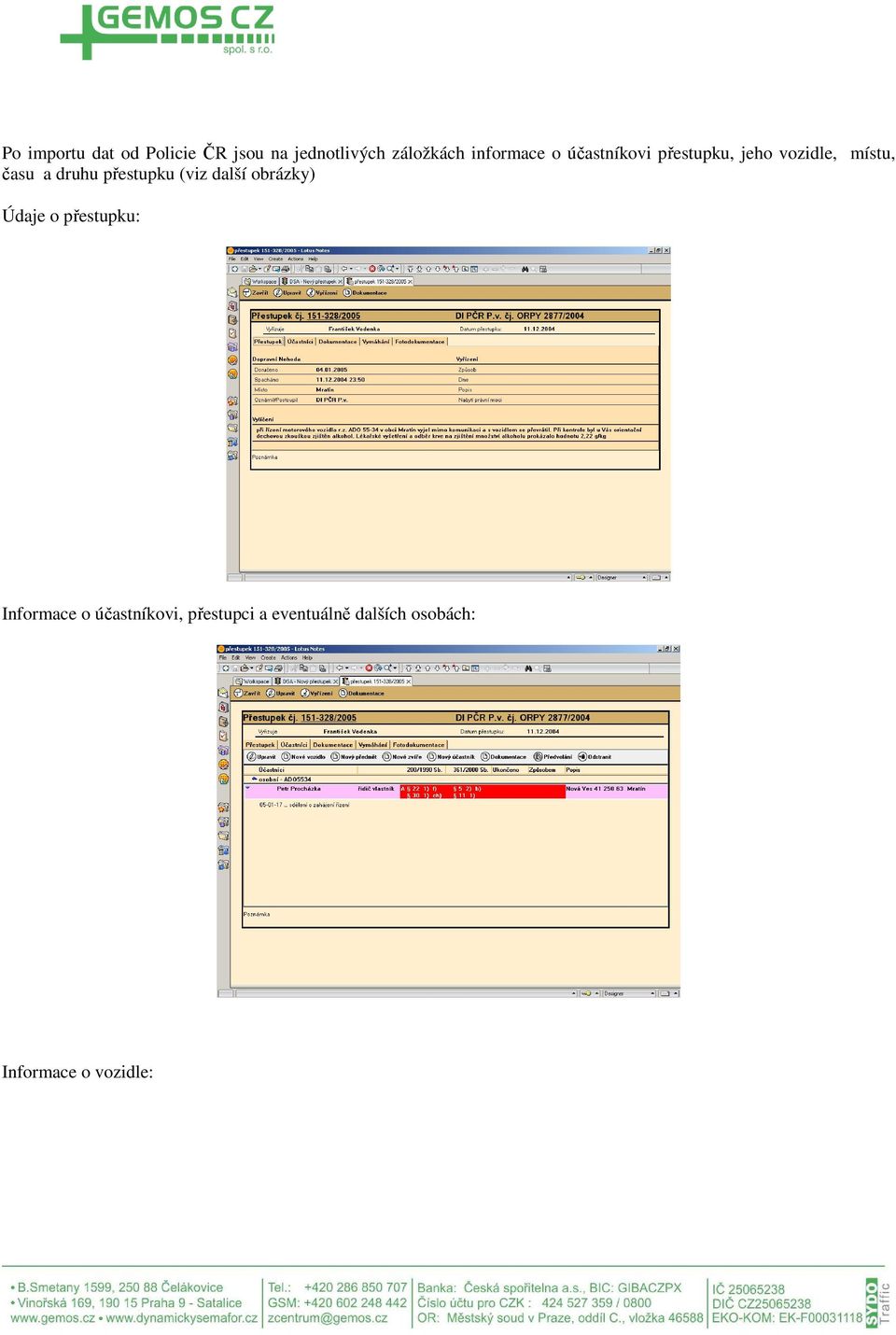This screenshot has height=1335, width=896.
Task: Click Nový účastník icon in lower screenshot
Action: coord(431,757)
